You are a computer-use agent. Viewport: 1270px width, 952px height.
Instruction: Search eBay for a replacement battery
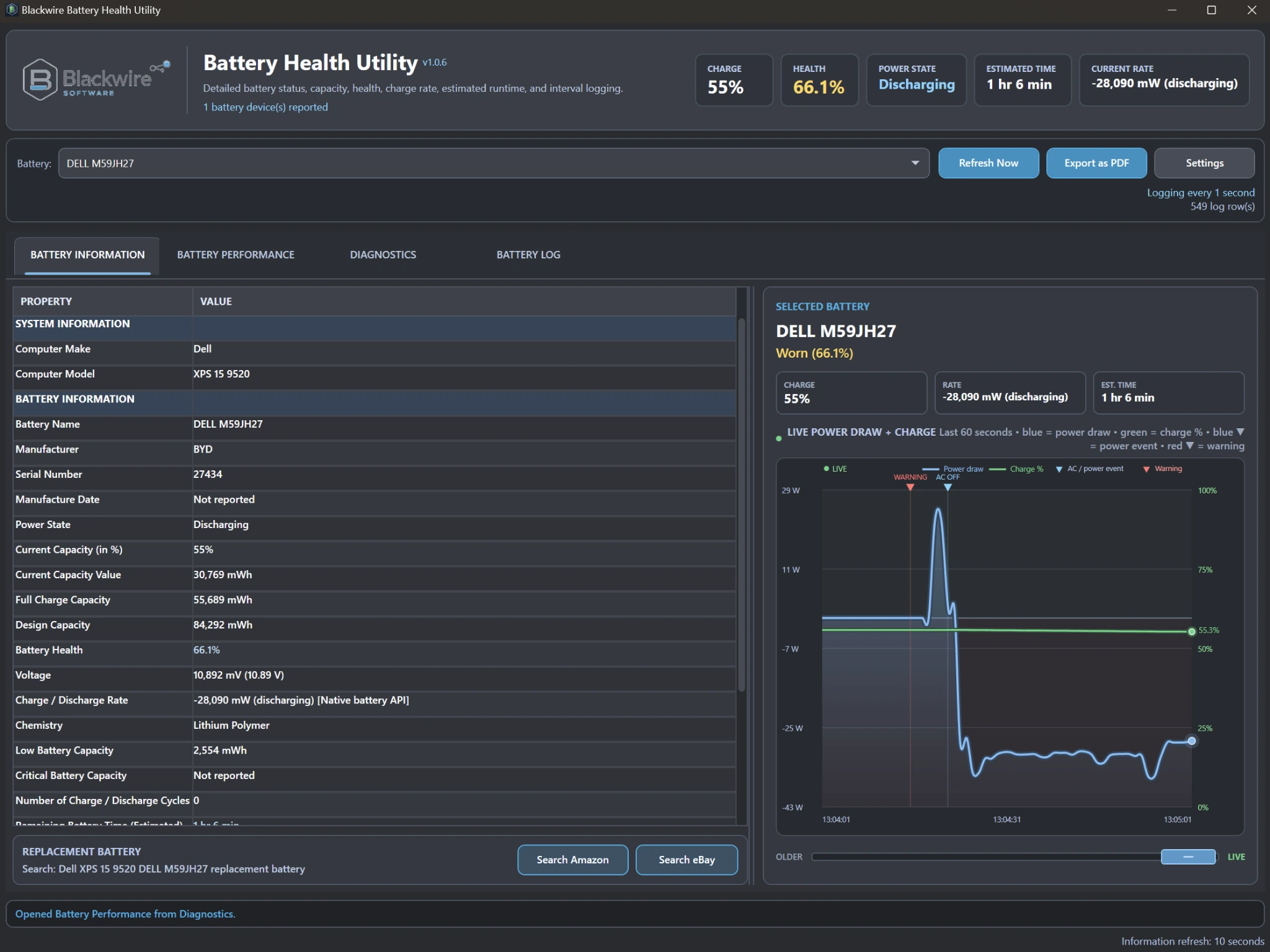686,860
